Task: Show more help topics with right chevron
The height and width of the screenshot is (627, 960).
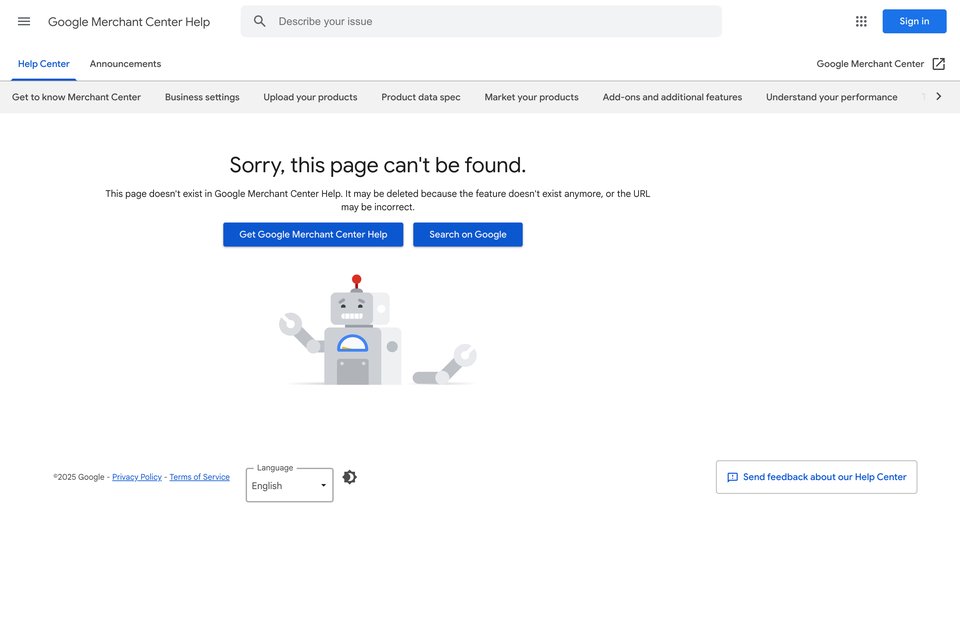Action: click(x=938, y=96)
